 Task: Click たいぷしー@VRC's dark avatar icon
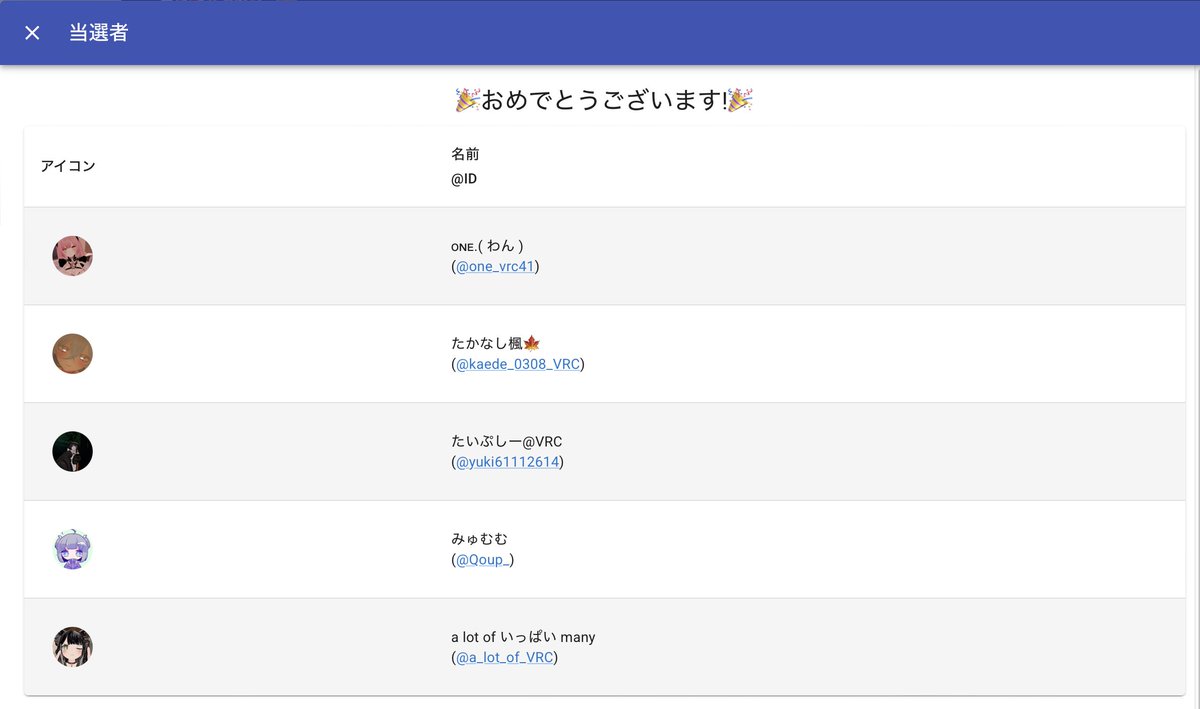tap(72, 451)
